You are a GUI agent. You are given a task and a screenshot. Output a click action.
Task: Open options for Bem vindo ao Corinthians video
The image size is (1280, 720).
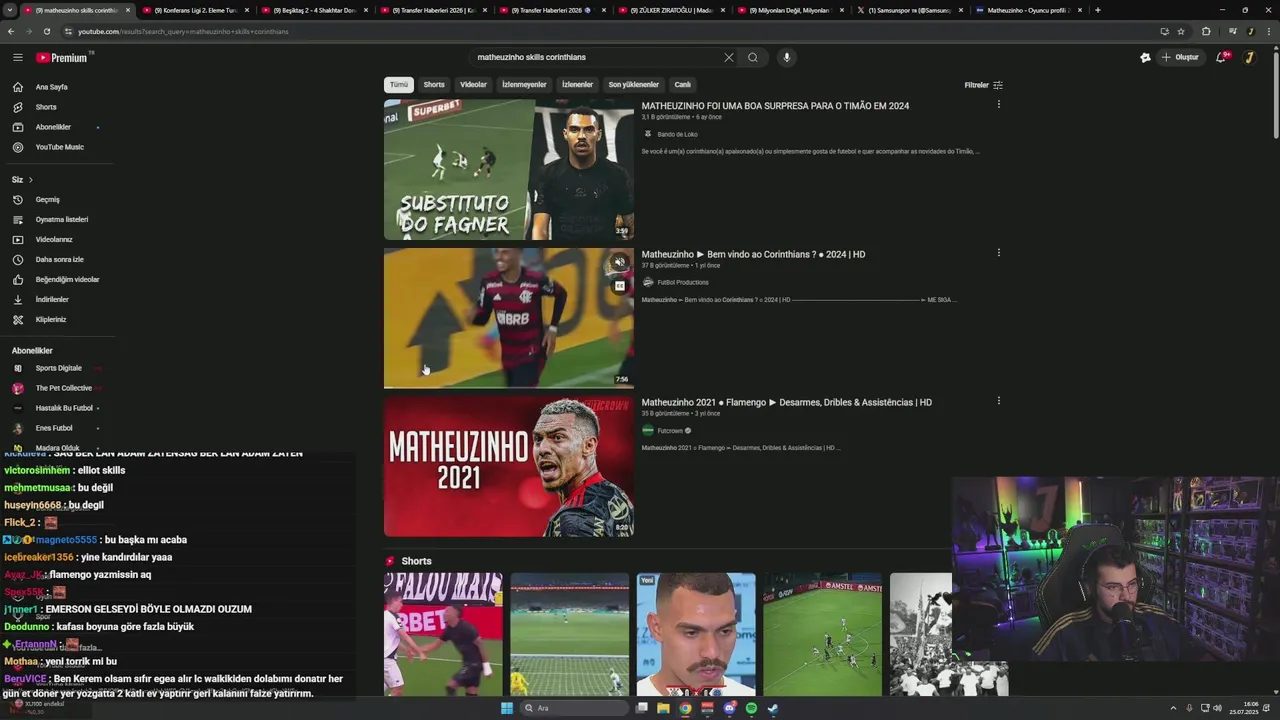tap(998, 253)
